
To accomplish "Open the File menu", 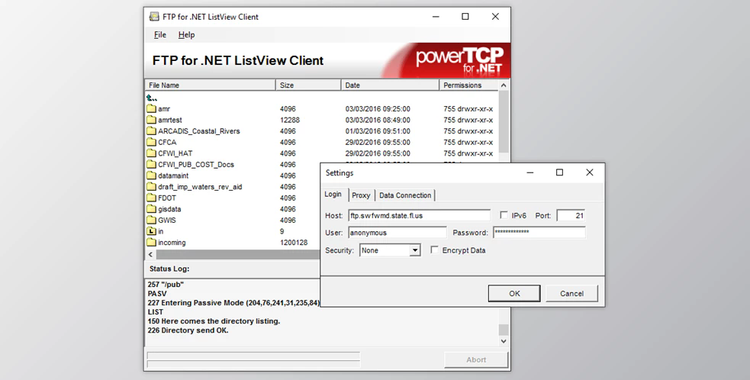I will pos(160,35).
